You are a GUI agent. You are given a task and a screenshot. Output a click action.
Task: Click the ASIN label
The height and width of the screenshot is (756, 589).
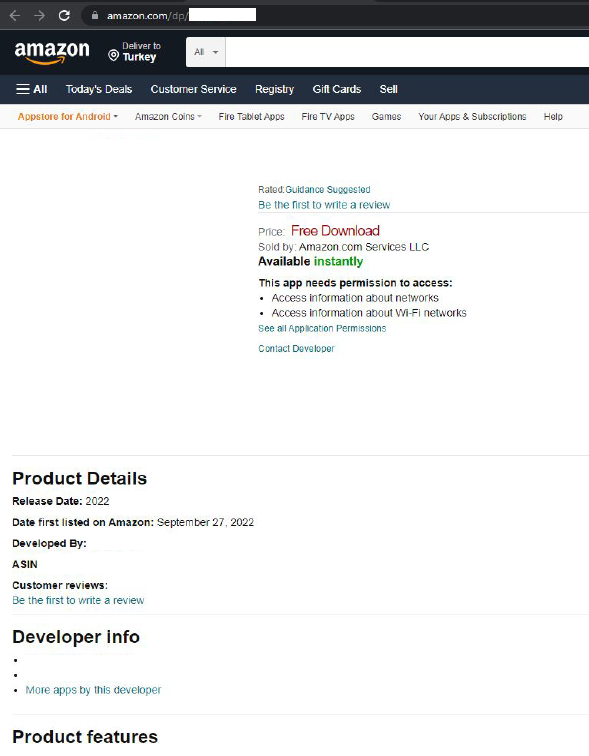(x=25, y=564)
